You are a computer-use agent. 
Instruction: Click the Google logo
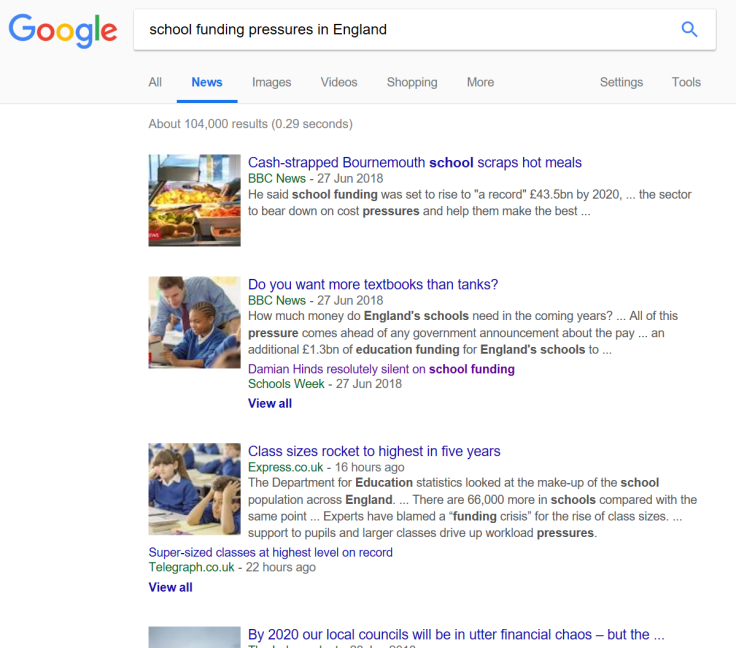point(63,30)
